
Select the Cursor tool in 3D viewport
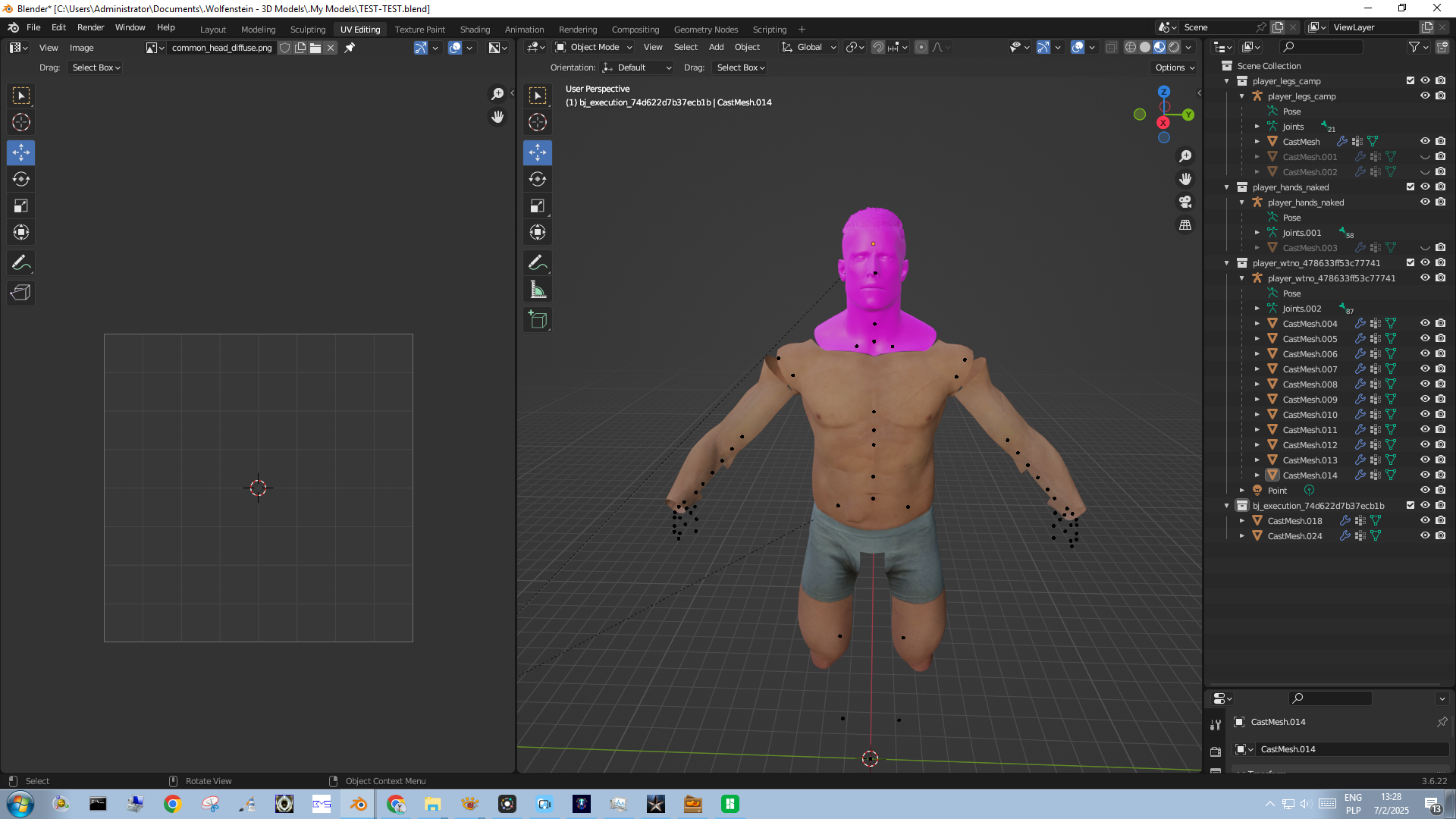[x=538, y=122]
